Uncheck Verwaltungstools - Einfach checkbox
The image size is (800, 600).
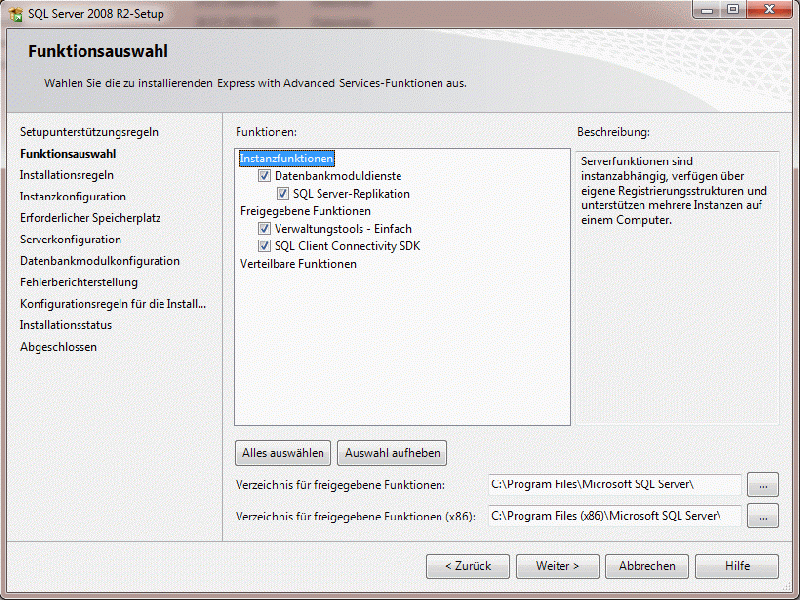click(x=264, y=229)
